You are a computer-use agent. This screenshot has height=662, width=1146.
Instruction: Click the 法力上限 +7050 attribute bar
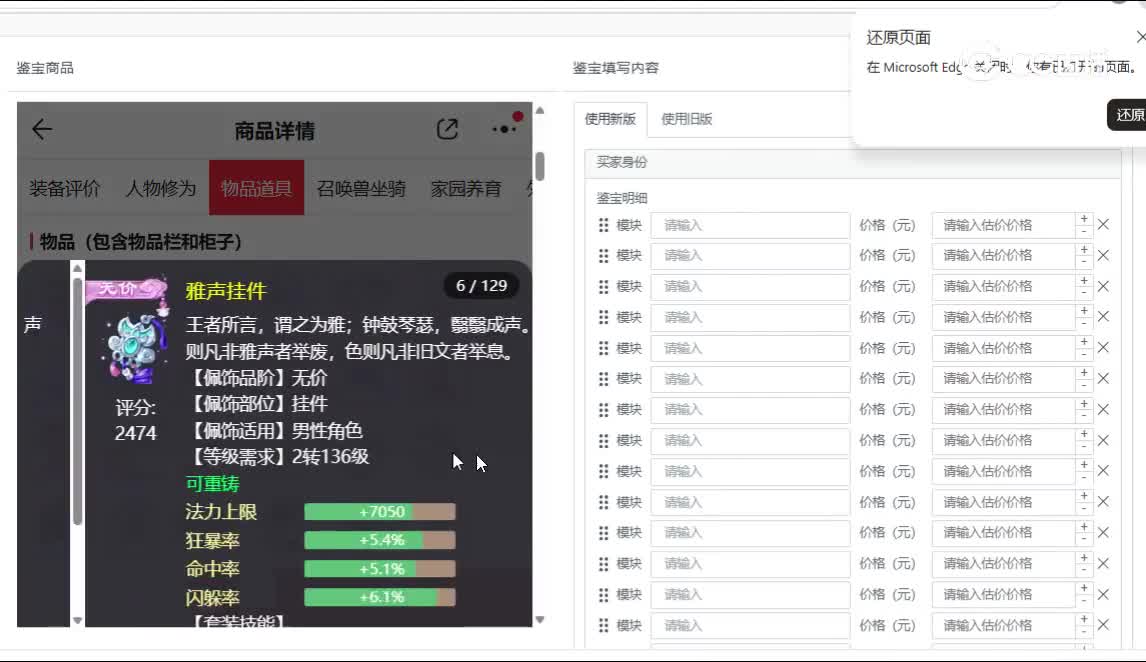pyautogui.click(x=380, y=512)
